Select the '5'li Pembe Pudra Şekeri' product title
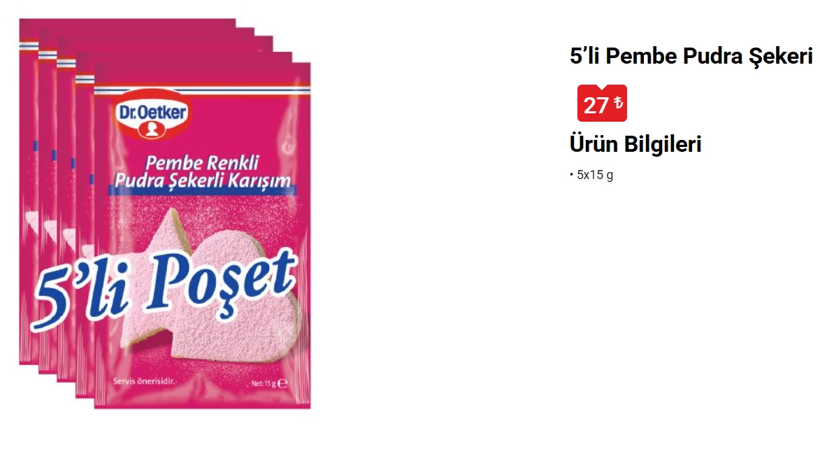Viewport: 820px width, 454px height. (x=691, y=56)
